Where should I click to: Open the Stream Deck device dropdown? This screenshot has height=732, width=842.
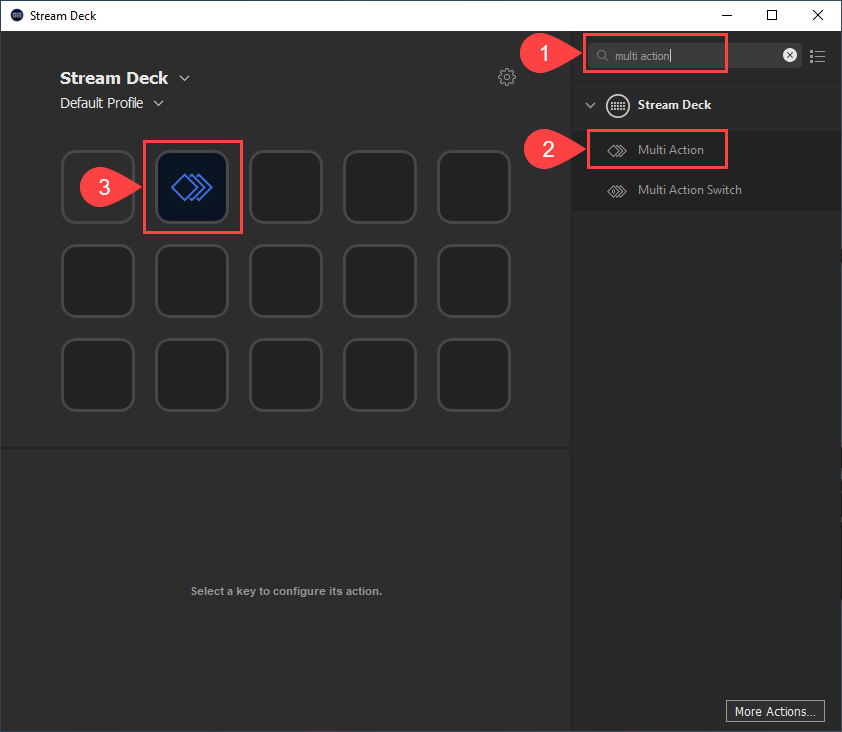click(x=184, y=78)
